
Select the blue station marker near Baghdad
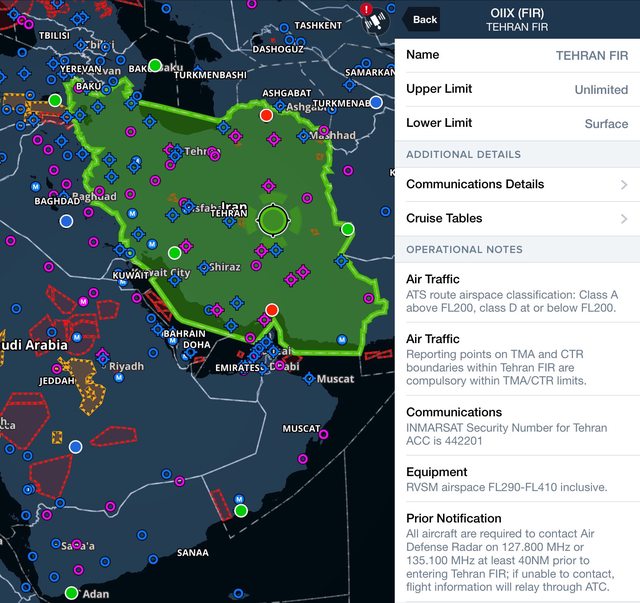[x=67, y=220]
